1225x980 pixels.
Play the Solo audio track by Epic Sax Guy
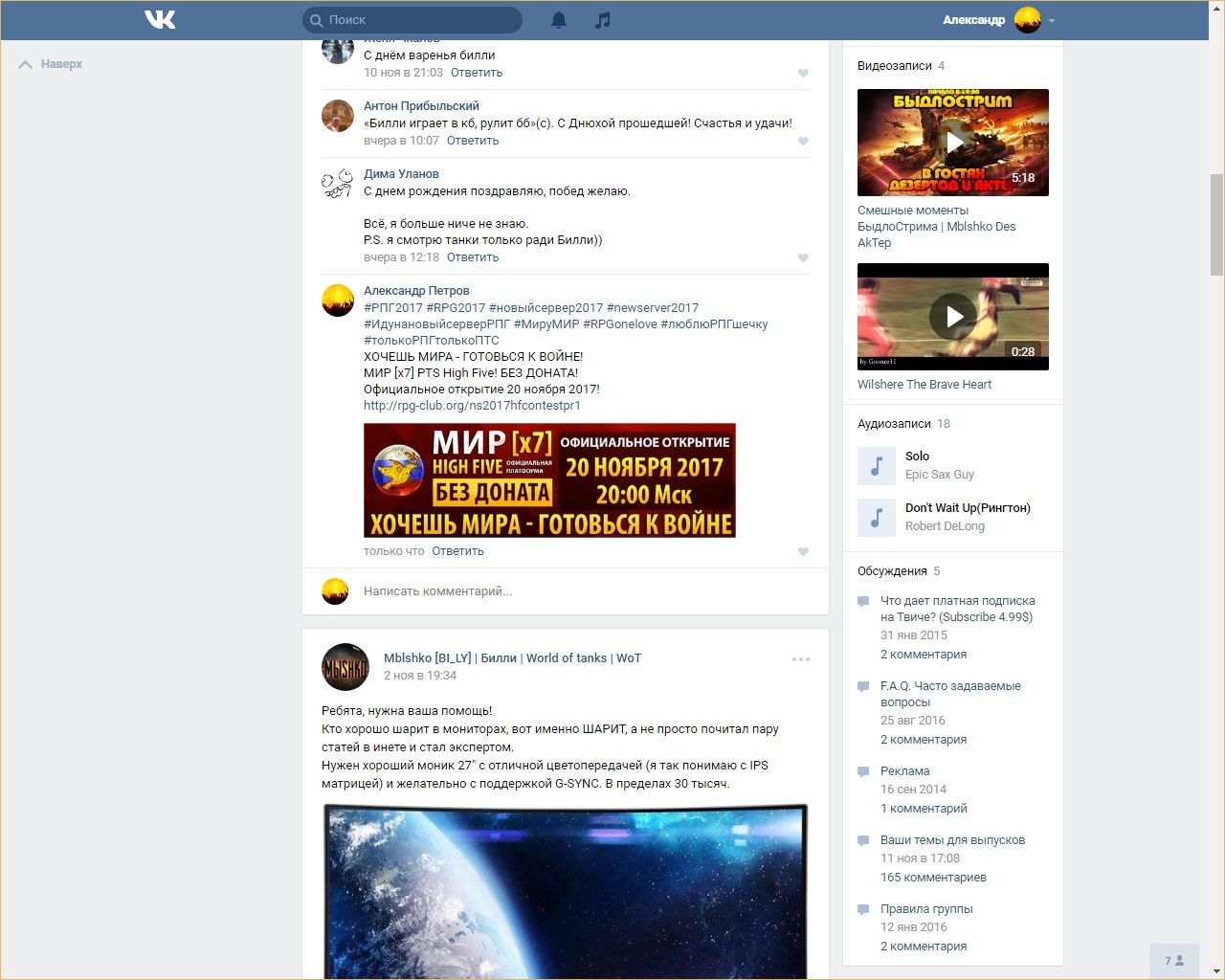tap(876, 466)
